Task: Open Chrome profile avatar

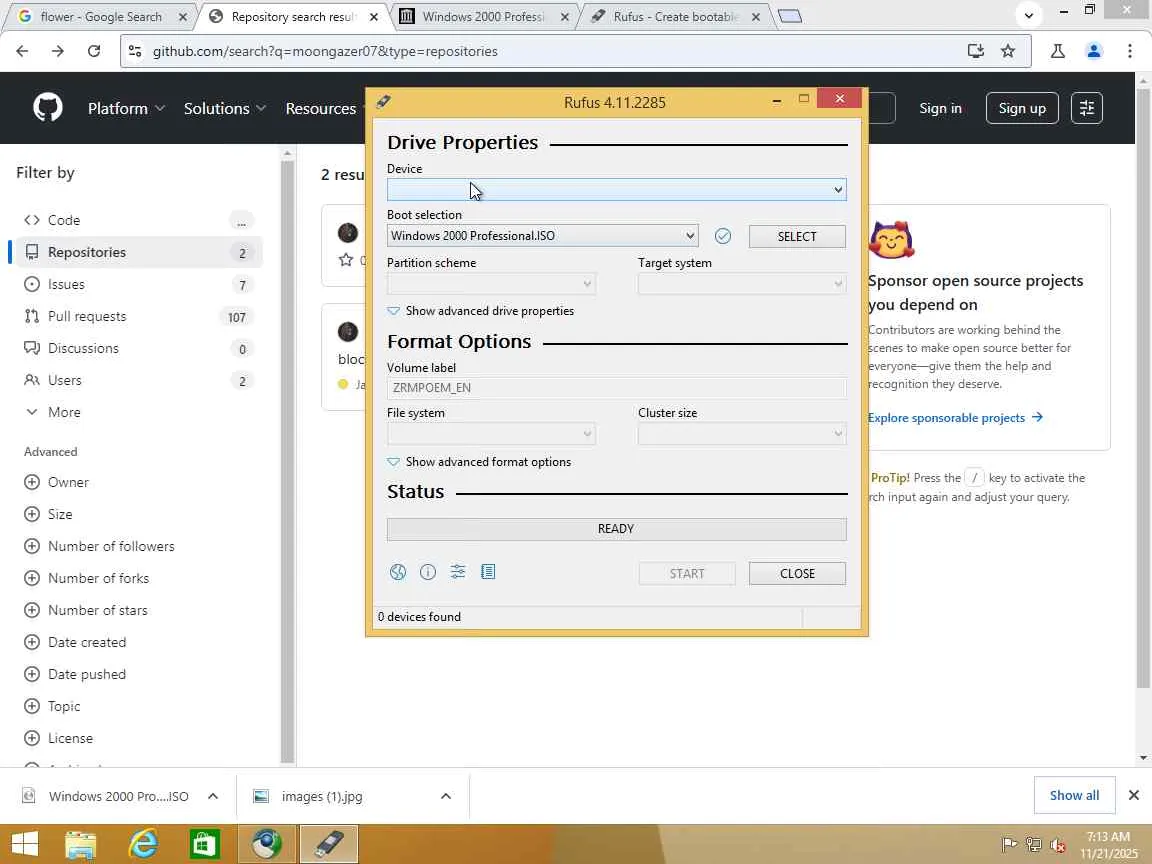Action: [x=1094, y=51]
